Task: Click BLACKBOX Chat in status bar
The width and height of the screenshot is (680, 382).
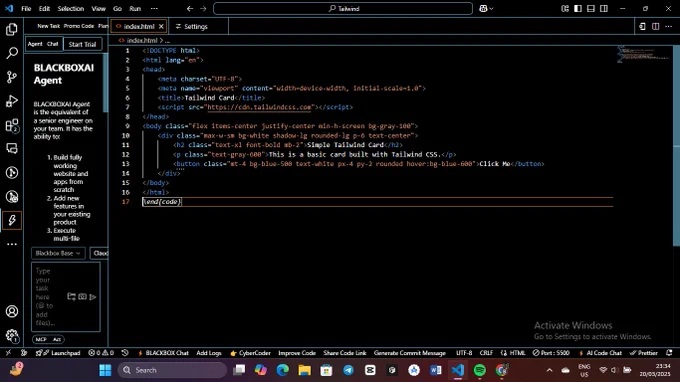Action: tap(163, 353)
